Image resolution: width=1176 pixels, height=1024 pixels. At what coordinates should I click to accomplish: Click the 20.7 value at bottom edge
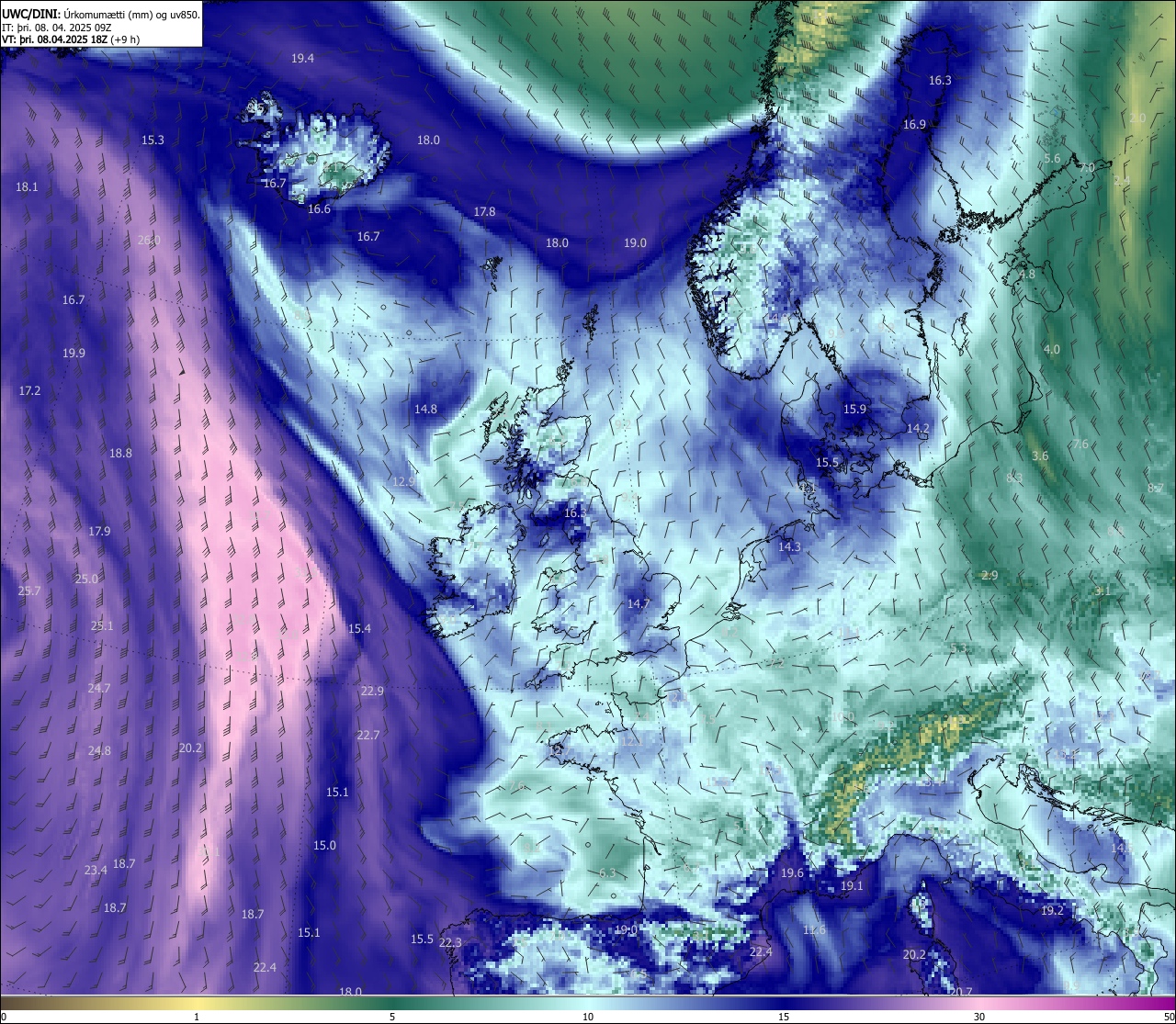960,992
